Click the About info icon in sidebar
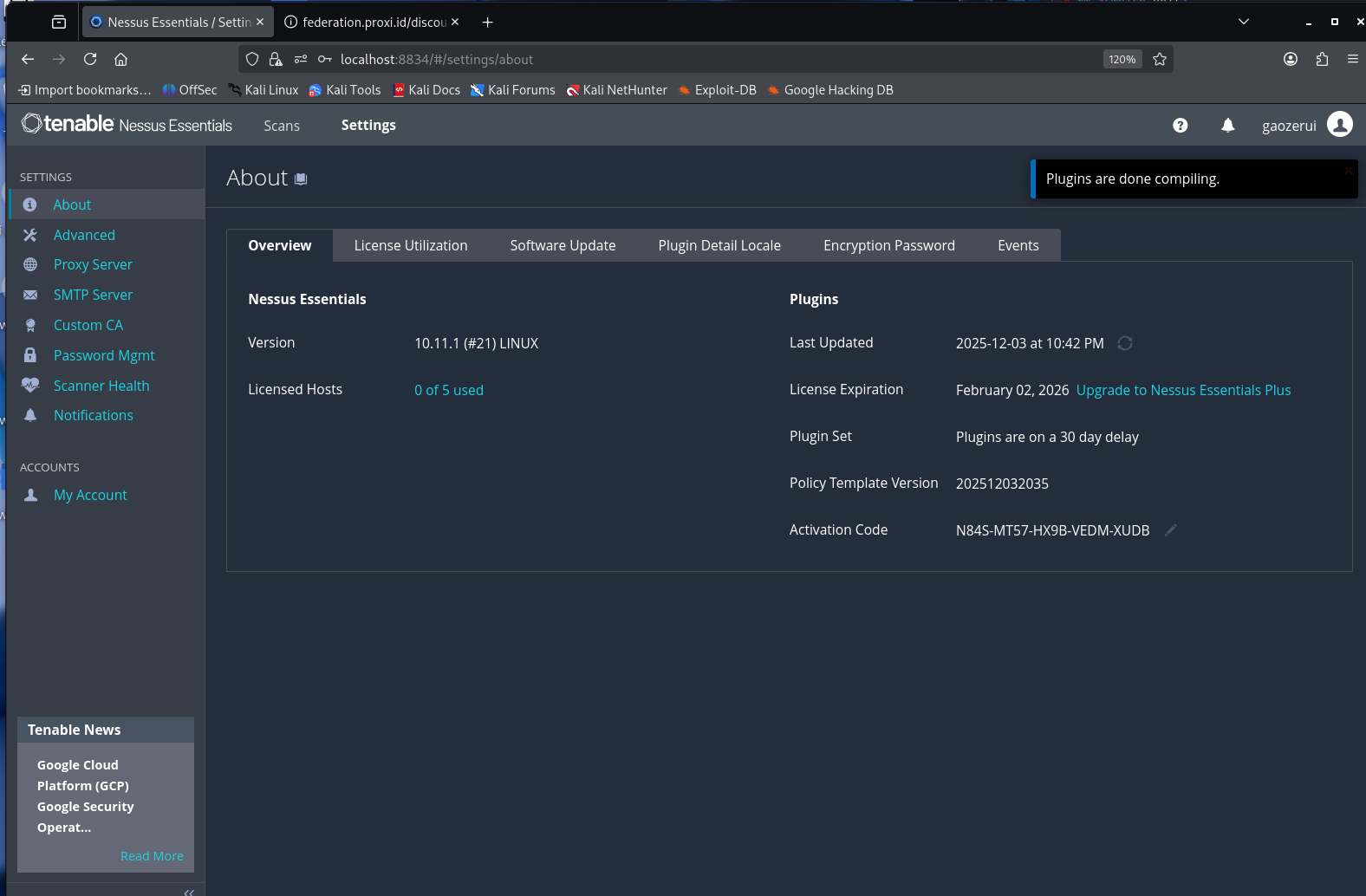Viewport: 1366px width, 896px height. [x=30, y=205]
